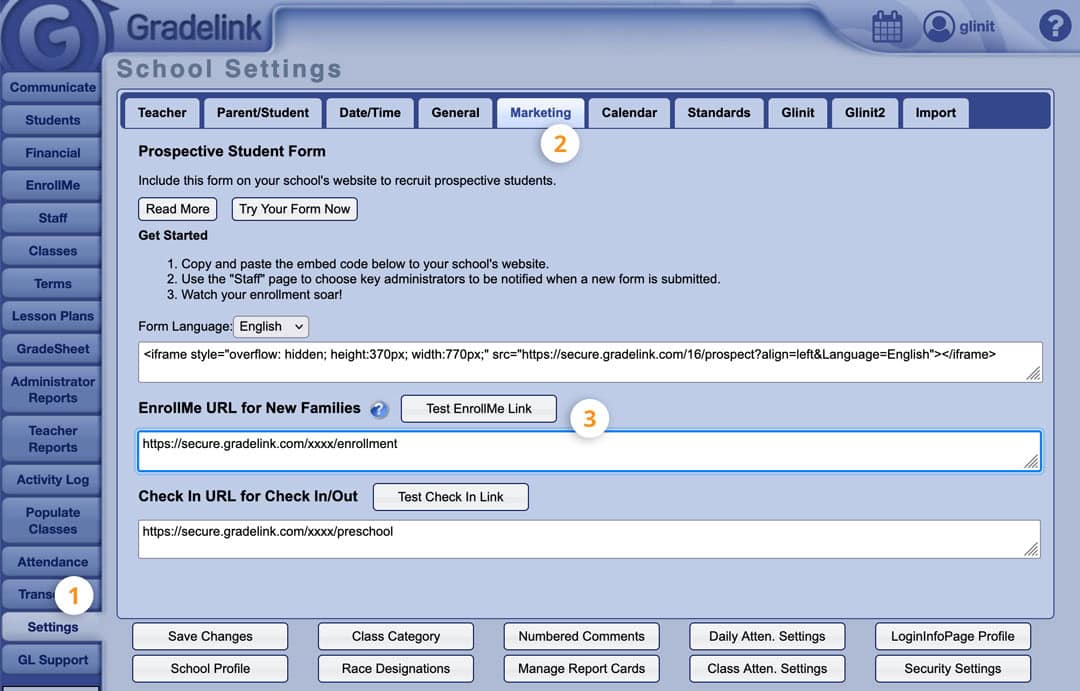1080x691 pixels.
Task: Open Communicate in the sidebar
Action: (x=52, y=87)
